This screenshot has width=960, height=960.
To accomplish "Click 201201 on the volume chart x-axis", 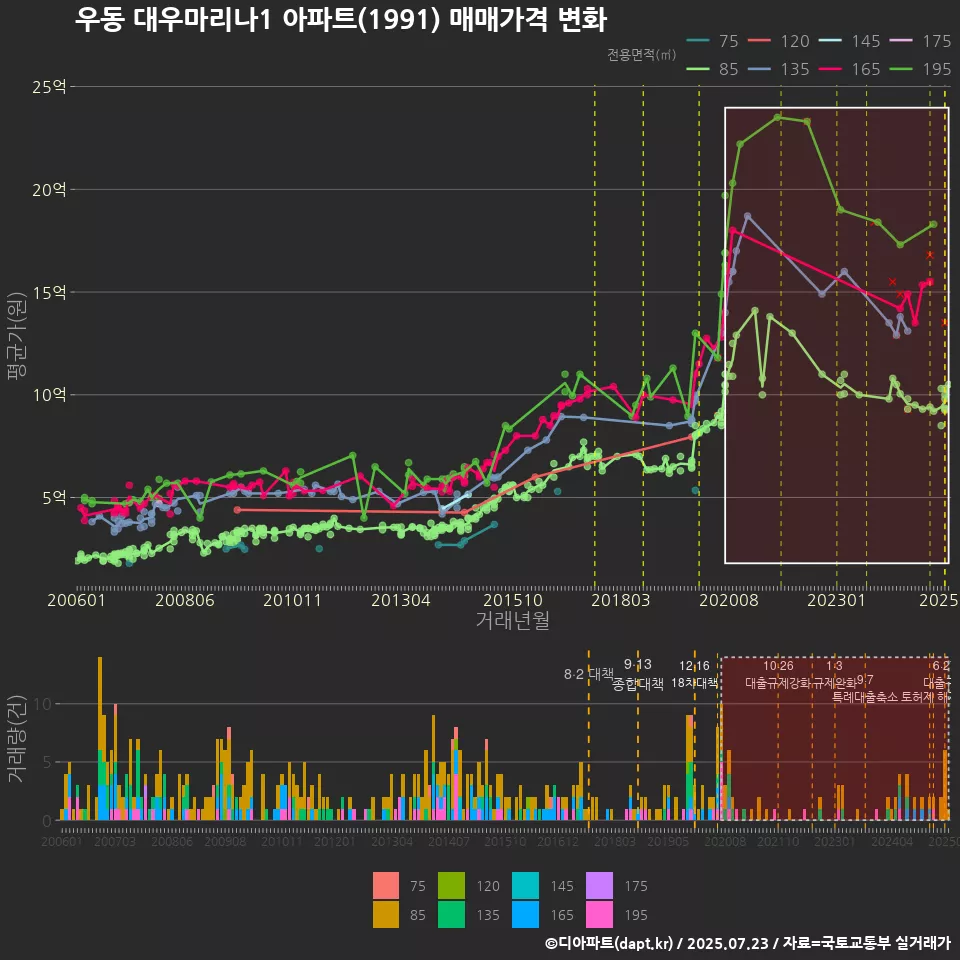I will tap(335, 842).
